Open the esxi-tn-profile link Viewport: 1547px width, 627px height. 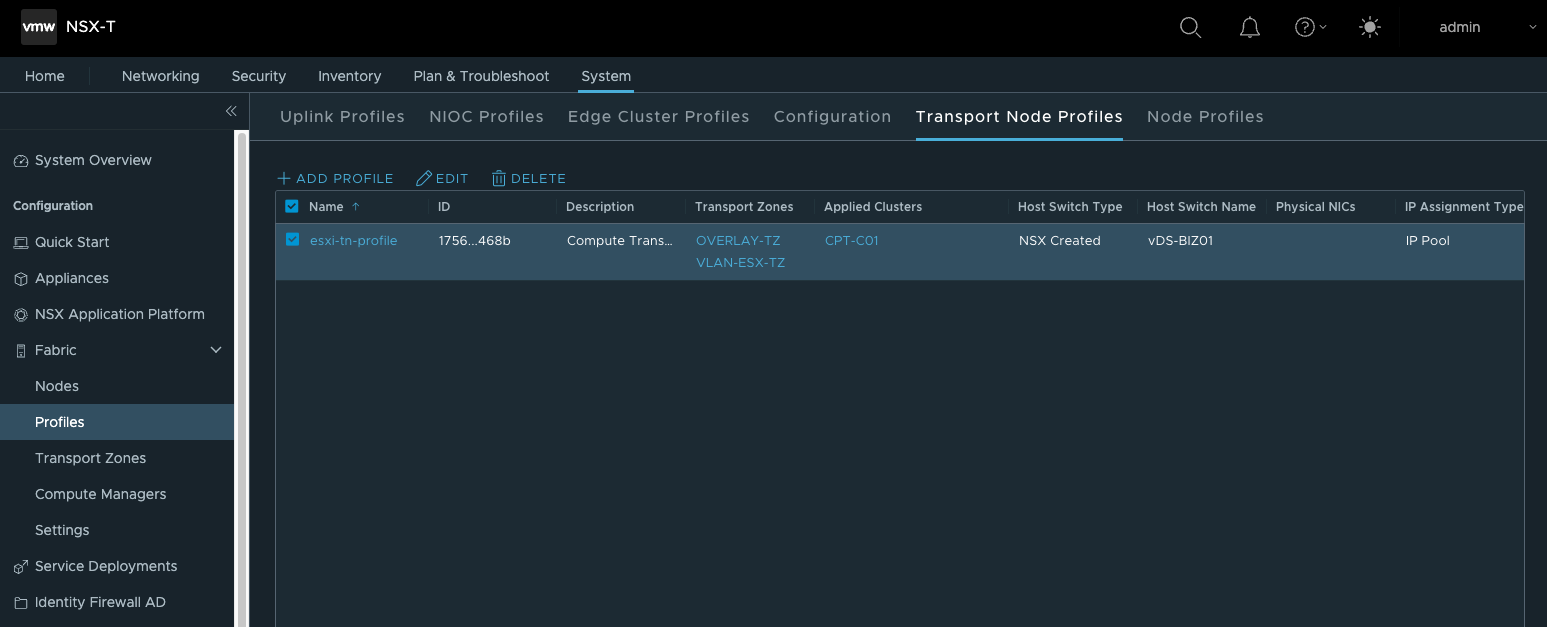coord(354,240)
